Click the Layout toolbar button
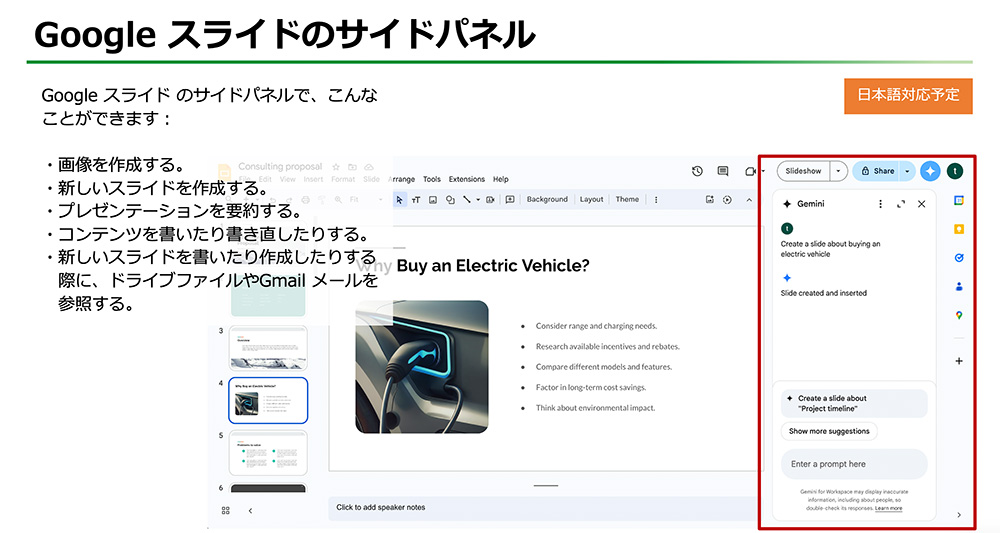Image resolution: width=1000 pixels, height=533 pixels. point(591,199)
